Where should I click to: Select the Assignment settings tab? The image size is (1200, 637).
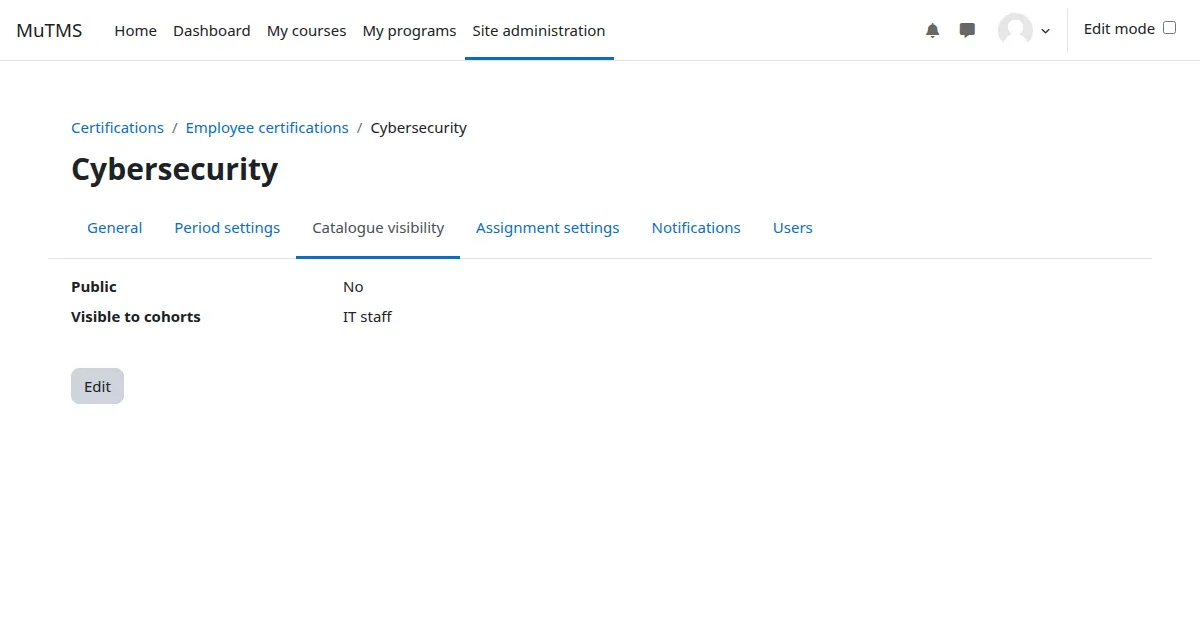click(x=547, y=228)
